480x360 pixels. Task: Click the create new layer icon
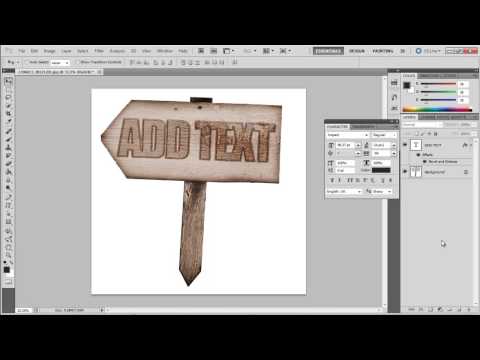click(459, 309)
